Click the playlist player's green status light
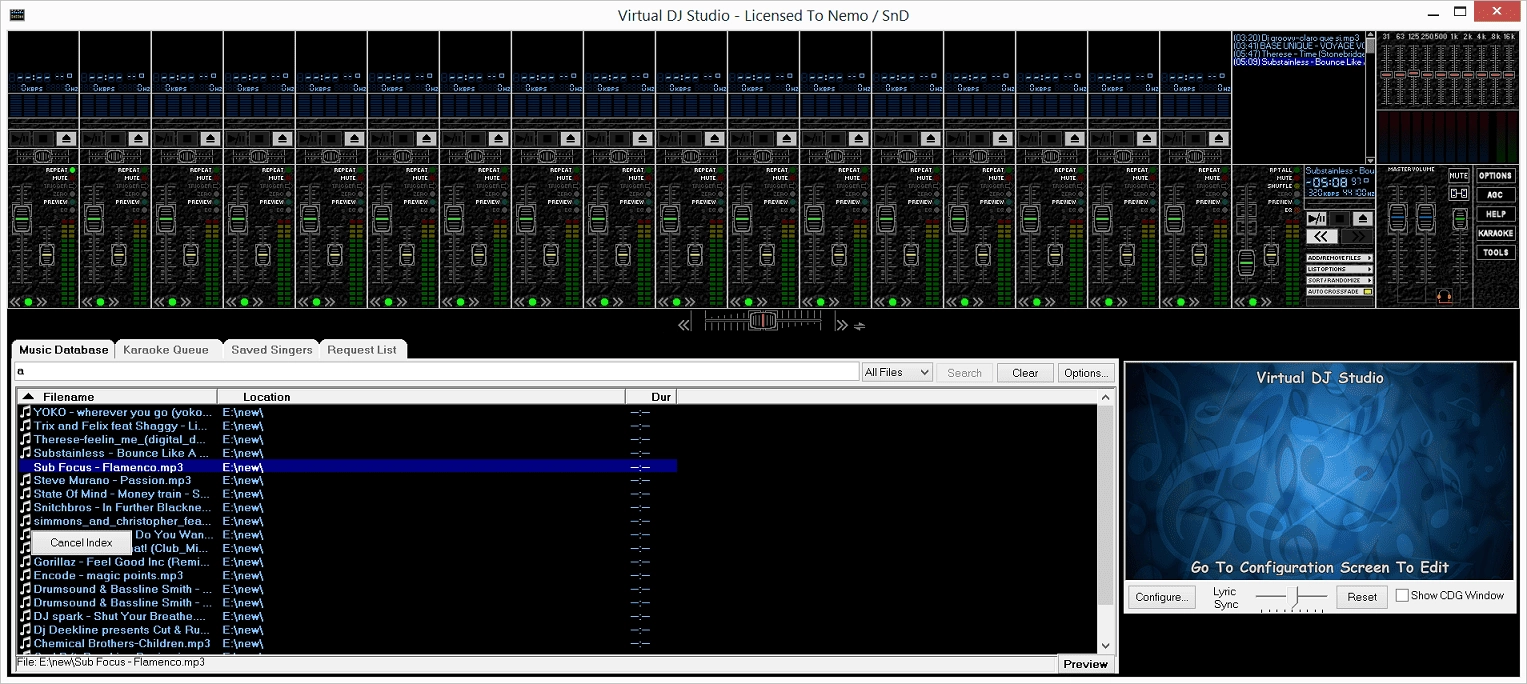The height and width of the screenshot is (684, 1527). [x=1253, y=302]
